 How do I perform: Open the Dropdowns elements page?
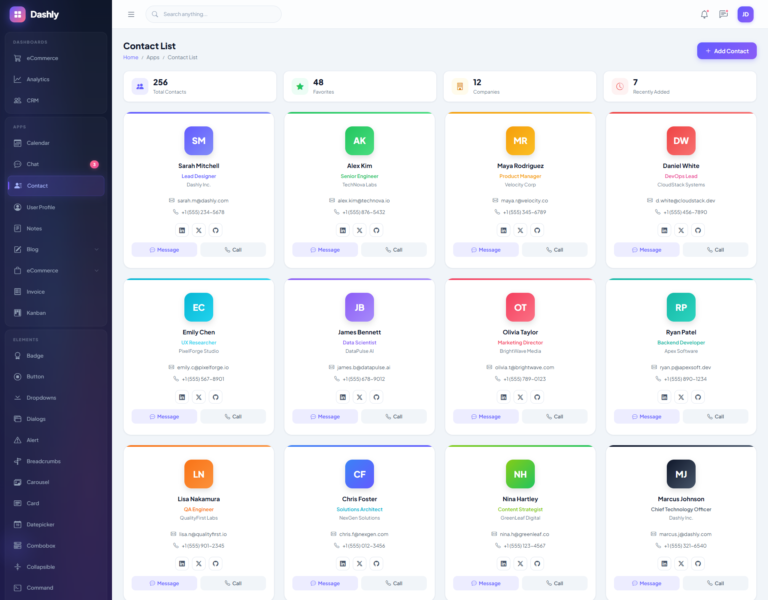click(x=41, y=398)
